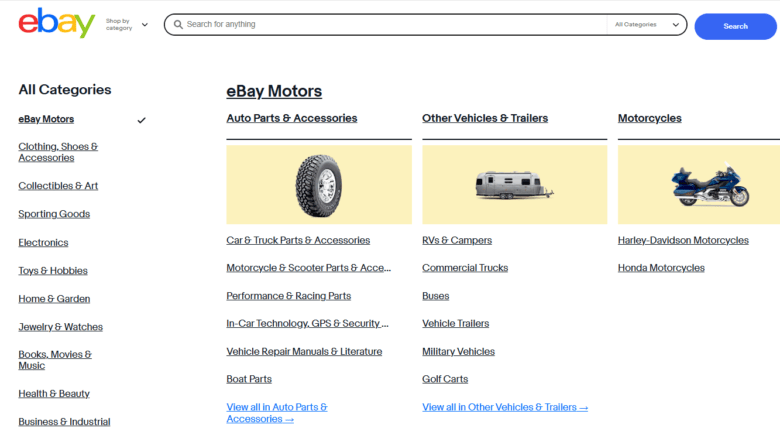Open the Golf Carts link
780x428 pixels.
coord(445,379)
